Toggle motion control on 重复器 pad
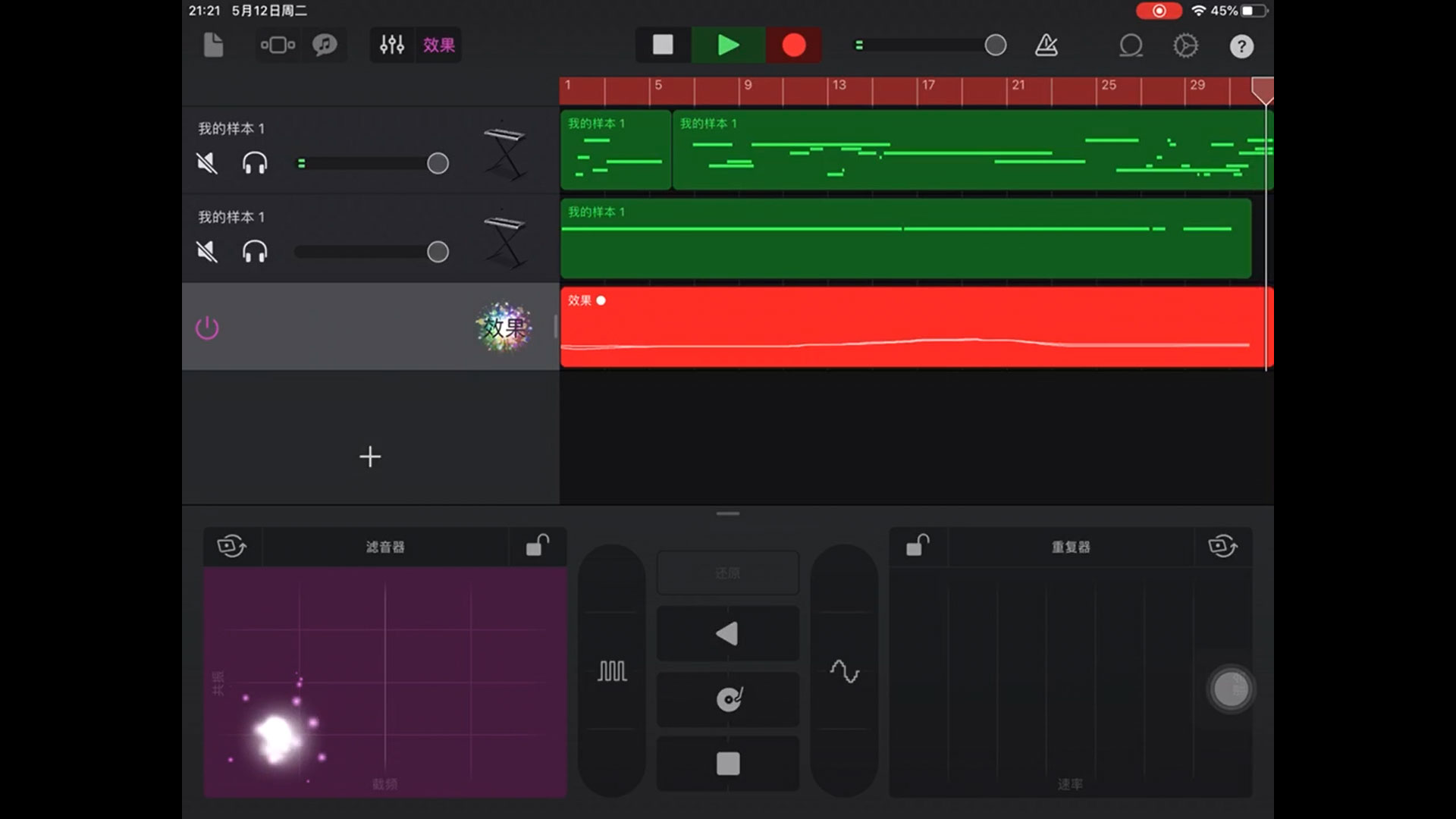Image resolution: width=1456 pixels, height=819 pixels. tap(1223, 546)
